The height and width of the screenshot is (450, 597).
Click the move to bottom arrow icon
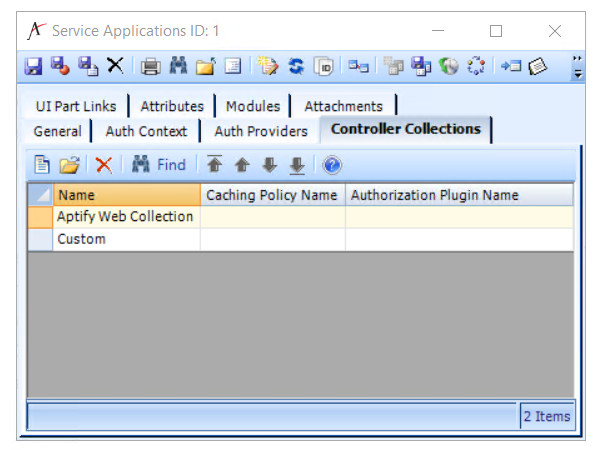(x=297, y=166)
